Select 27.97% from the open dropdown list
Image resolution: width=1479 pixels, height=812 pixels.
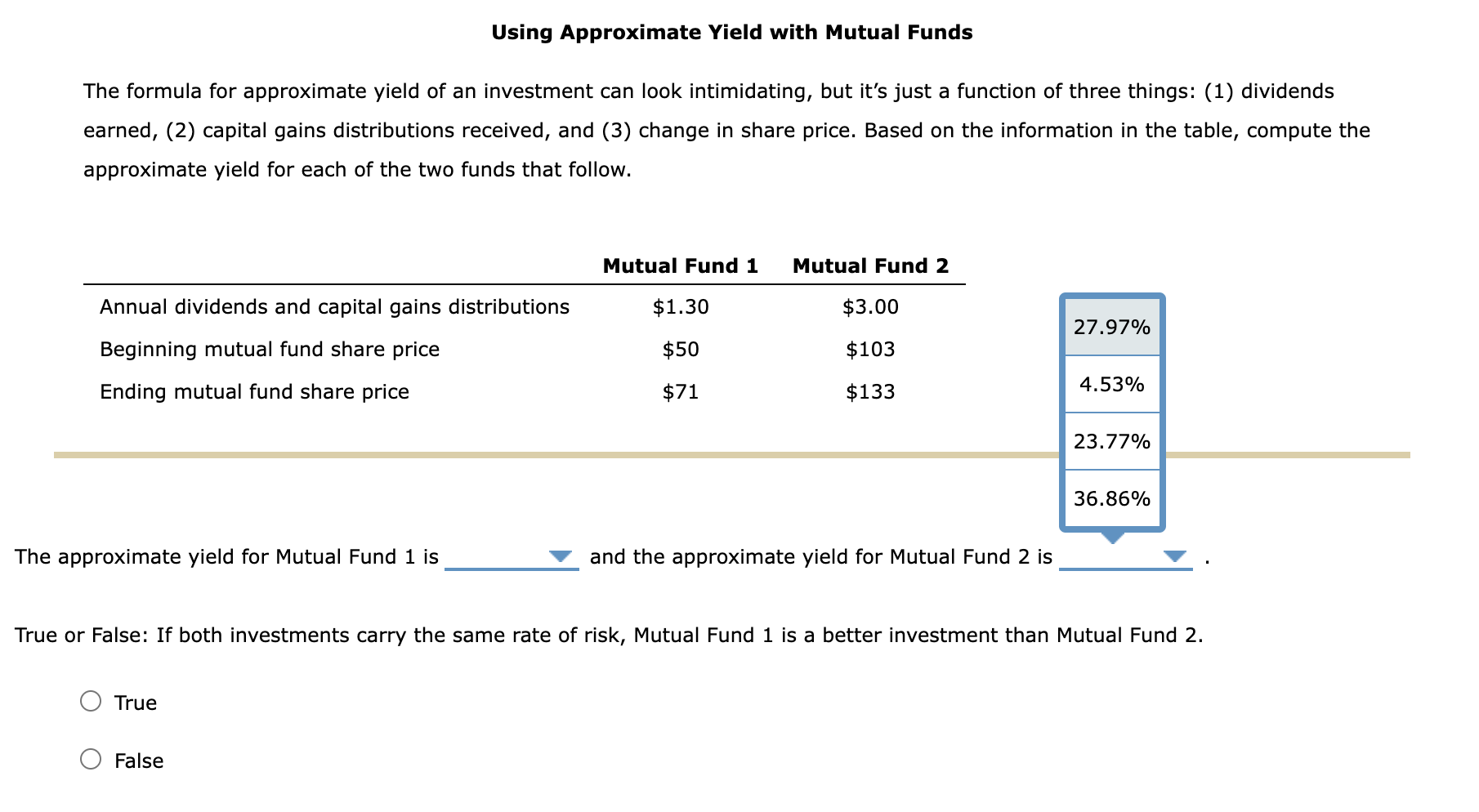tap(1111, 327)
